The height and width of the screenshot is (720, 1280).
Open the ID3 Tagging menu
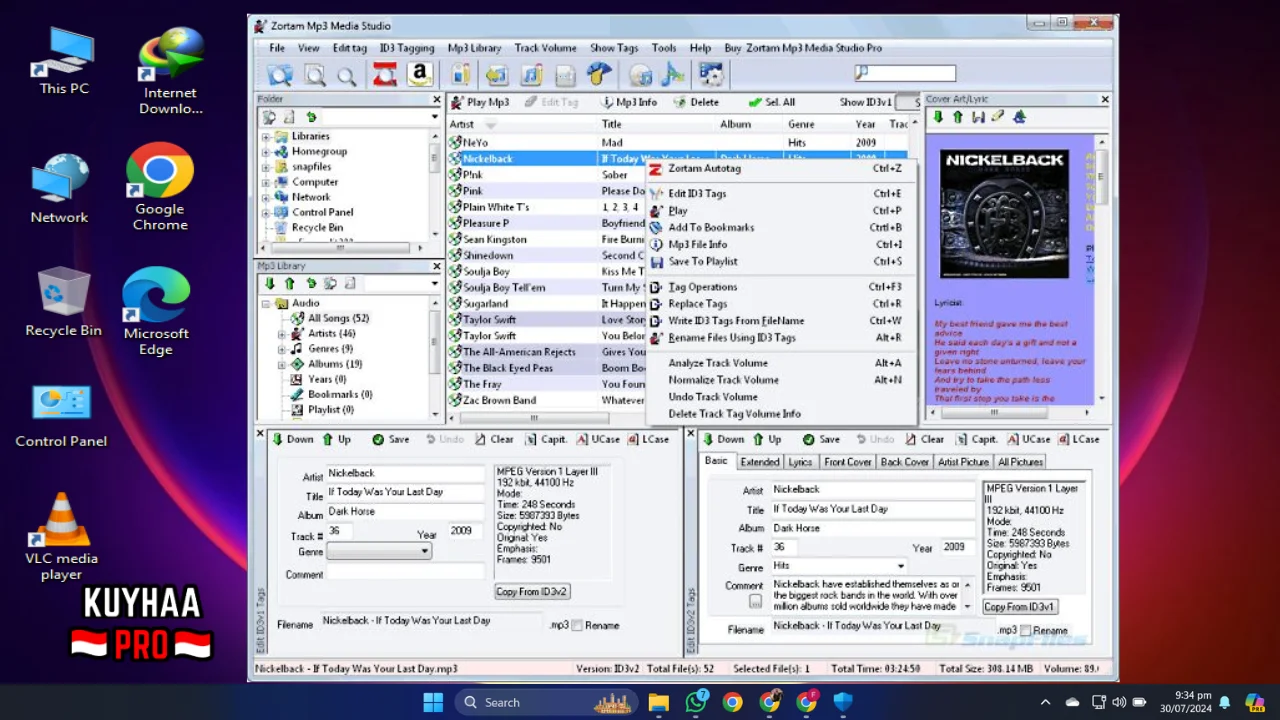click(406, 48)
